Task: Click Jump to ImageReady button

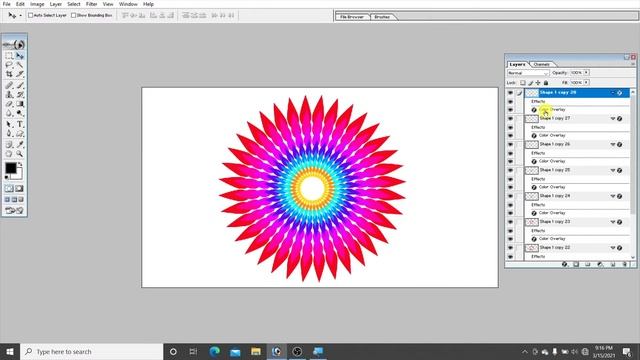Action: (x=14, y=210)
